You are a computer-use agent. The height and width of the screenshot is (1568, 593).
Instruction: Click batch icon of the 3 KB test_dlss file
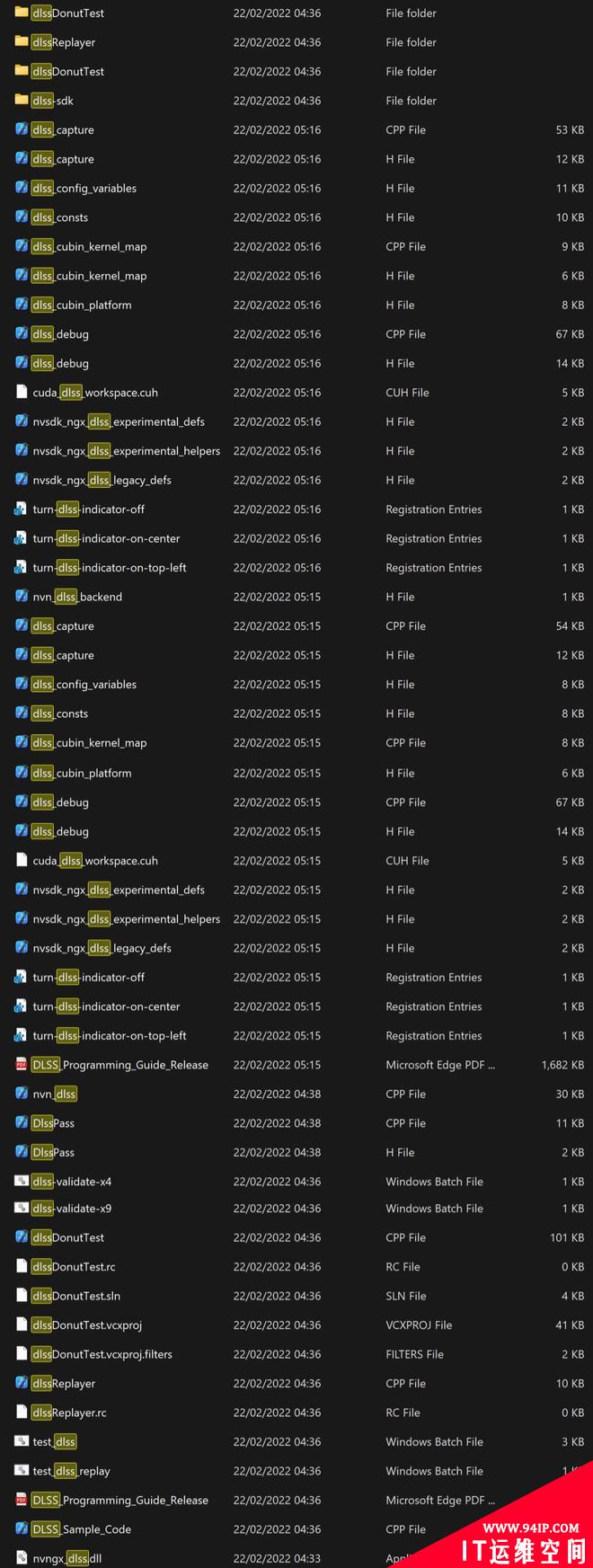point(22,1441)
